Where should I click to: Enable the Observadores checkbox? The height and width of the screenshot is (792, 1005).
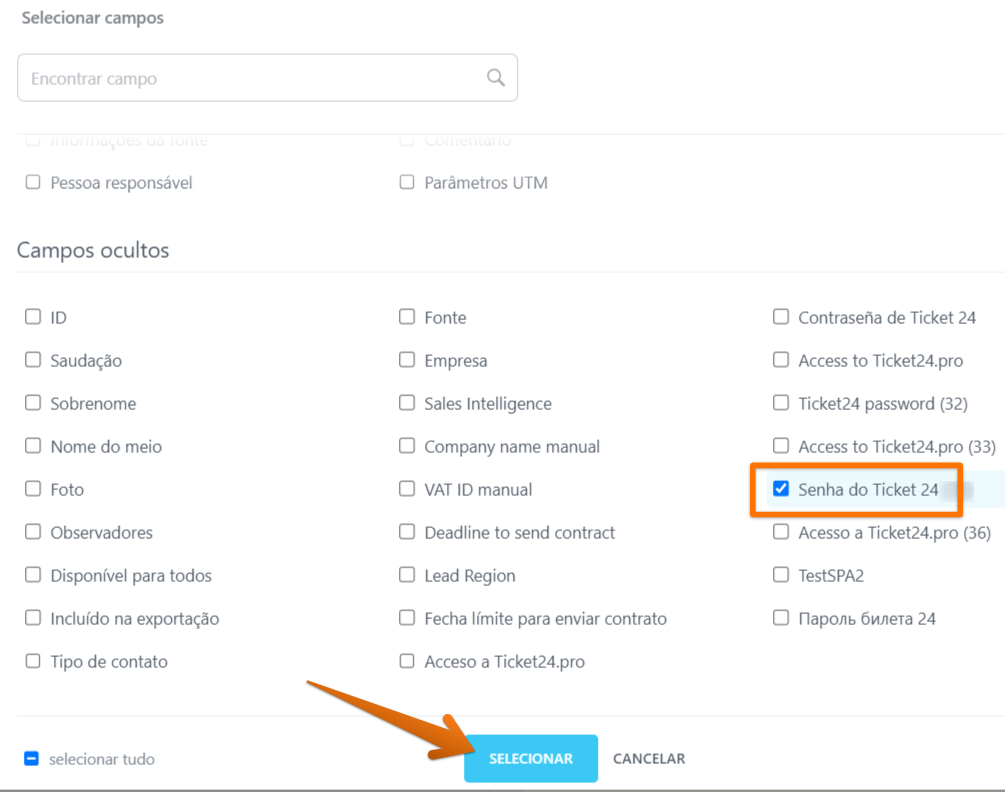pos(33,532)
